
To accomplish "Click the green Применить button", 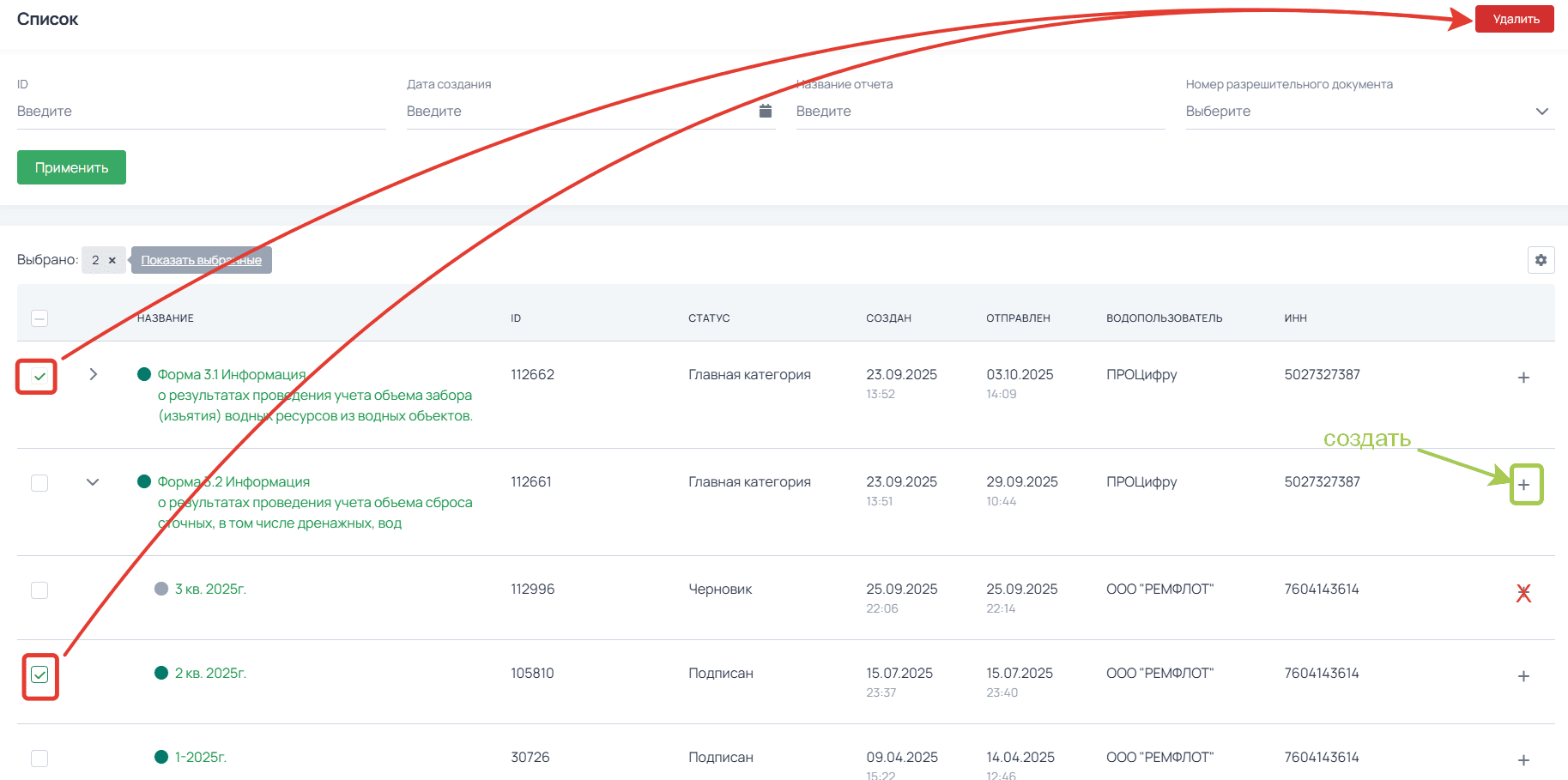I will coord(71,167).
